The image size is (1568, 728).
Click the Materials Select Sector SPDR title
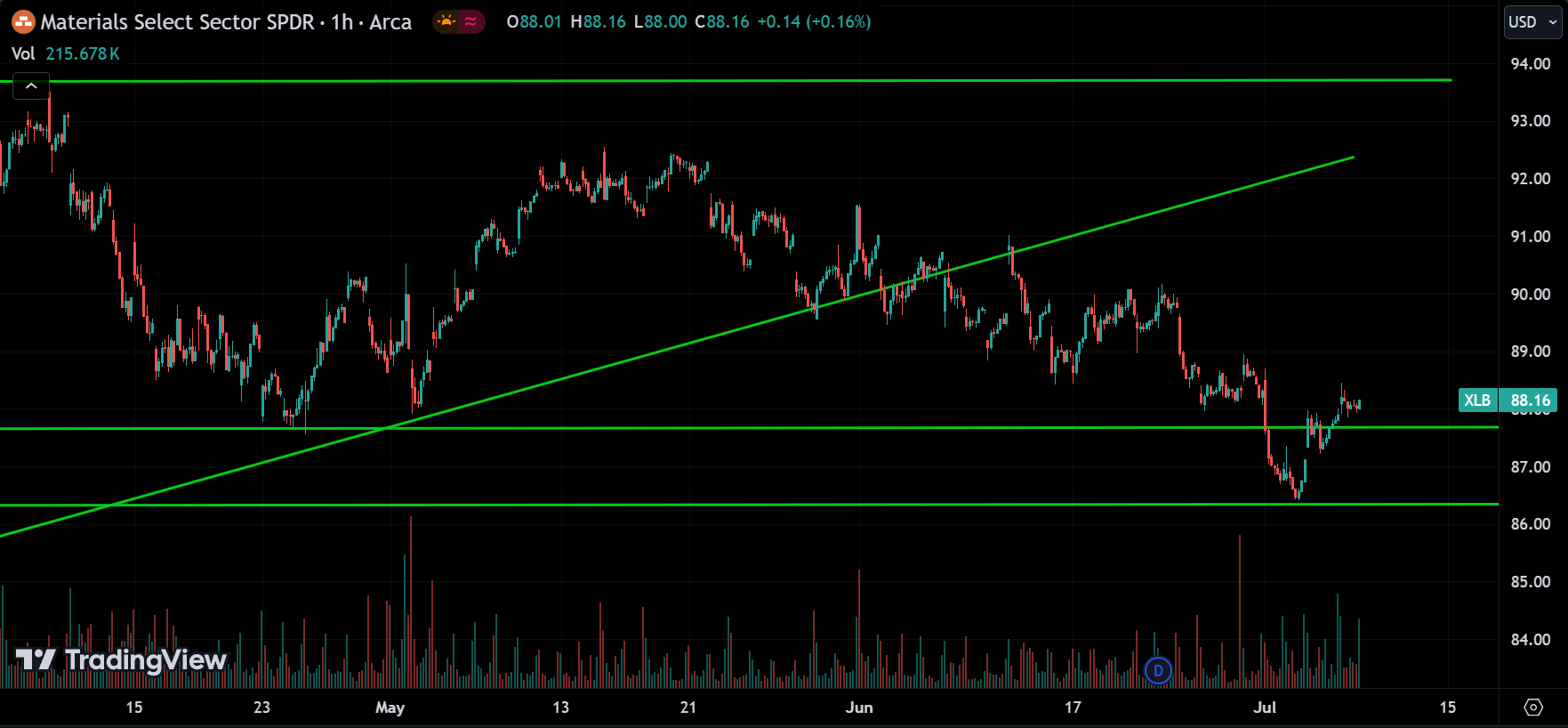[x=177, y=22]
